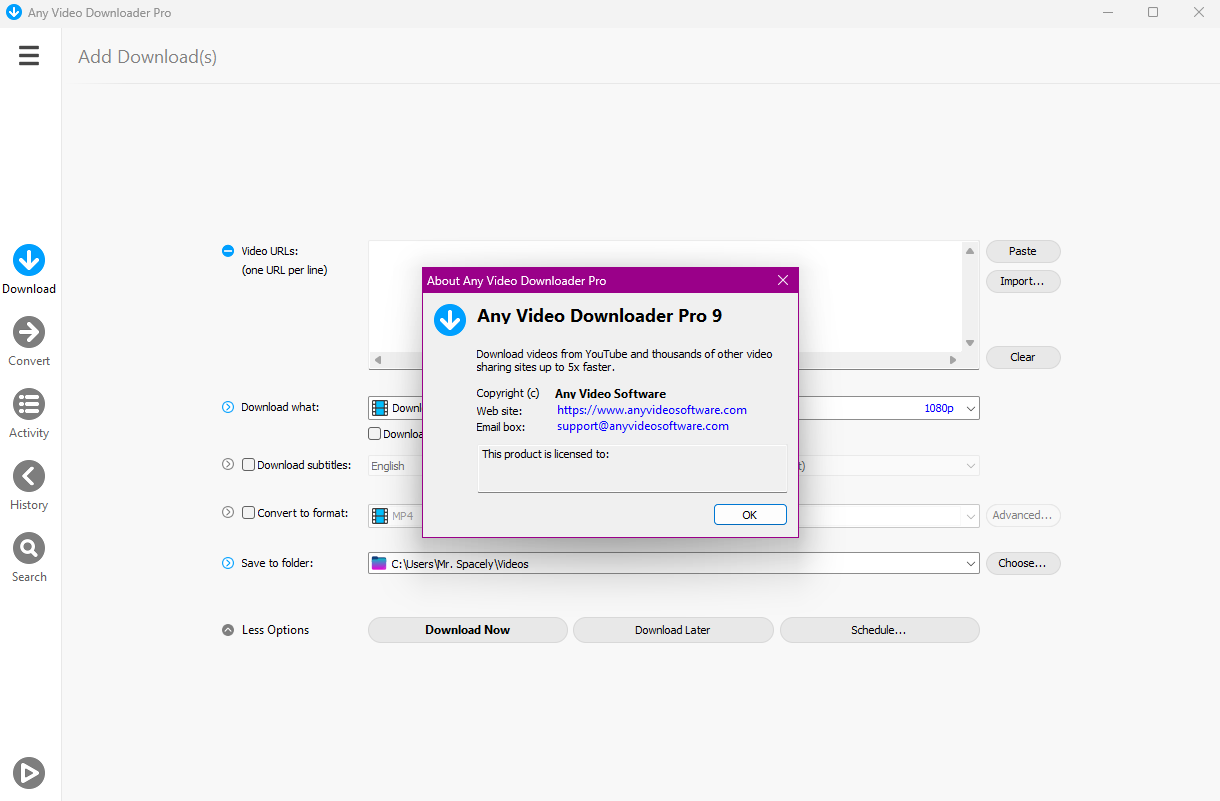
Task: Click the Paste button
Action: pos(1023,251)
